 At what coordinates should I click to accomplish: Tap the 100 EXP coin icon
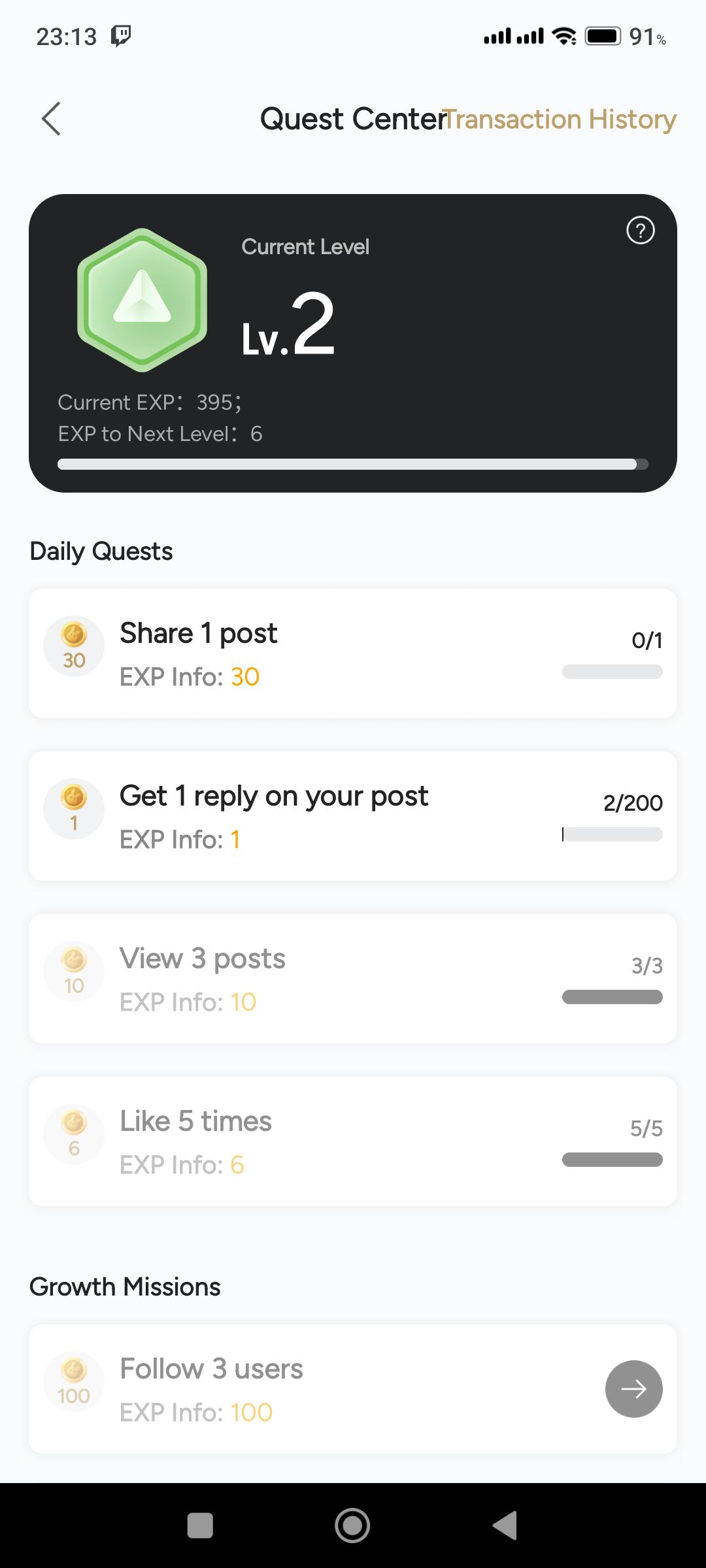click(x=74, y=1382)
